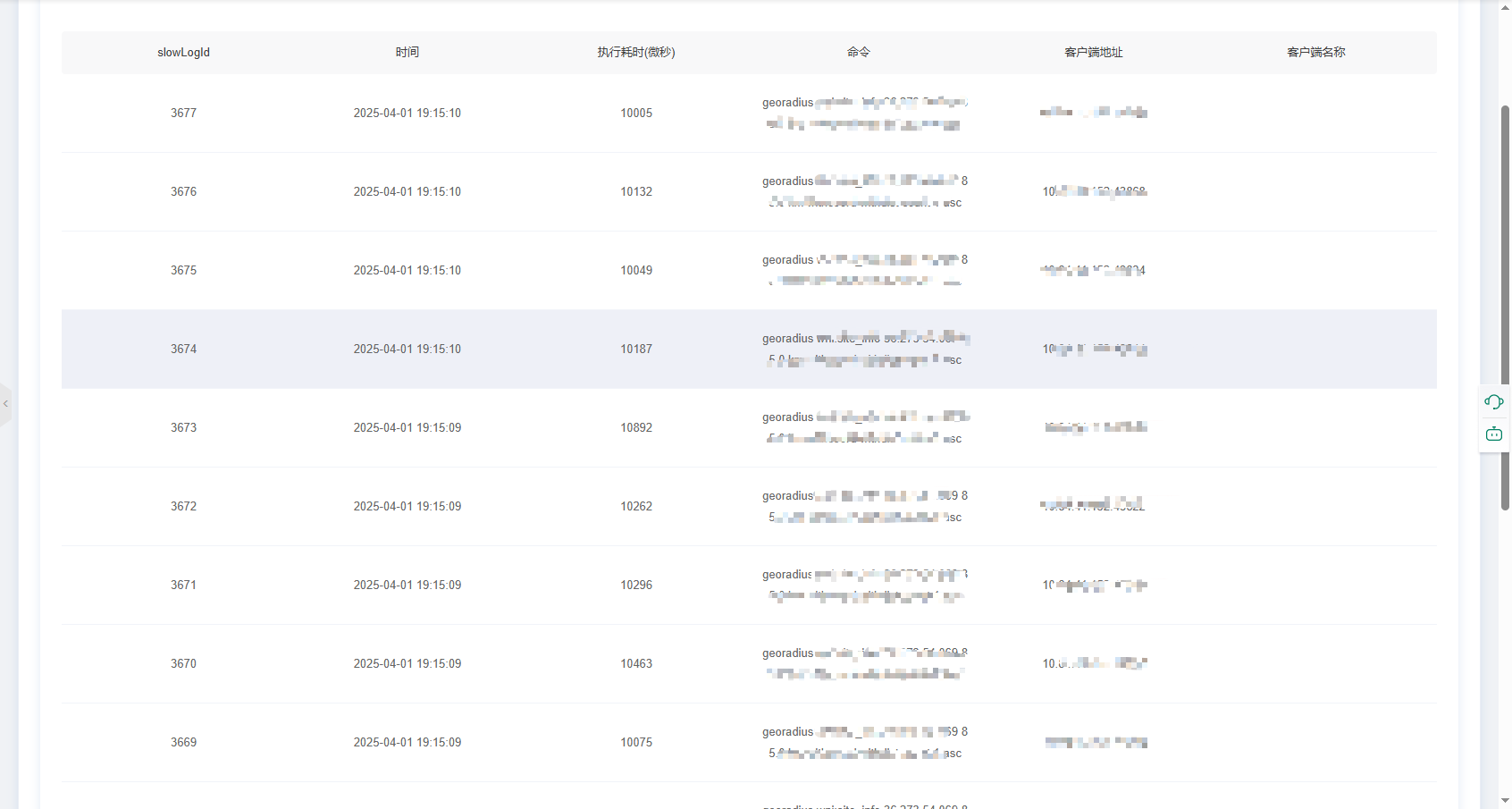Click the 执行耗时(微秒) column header

point(636,53)
